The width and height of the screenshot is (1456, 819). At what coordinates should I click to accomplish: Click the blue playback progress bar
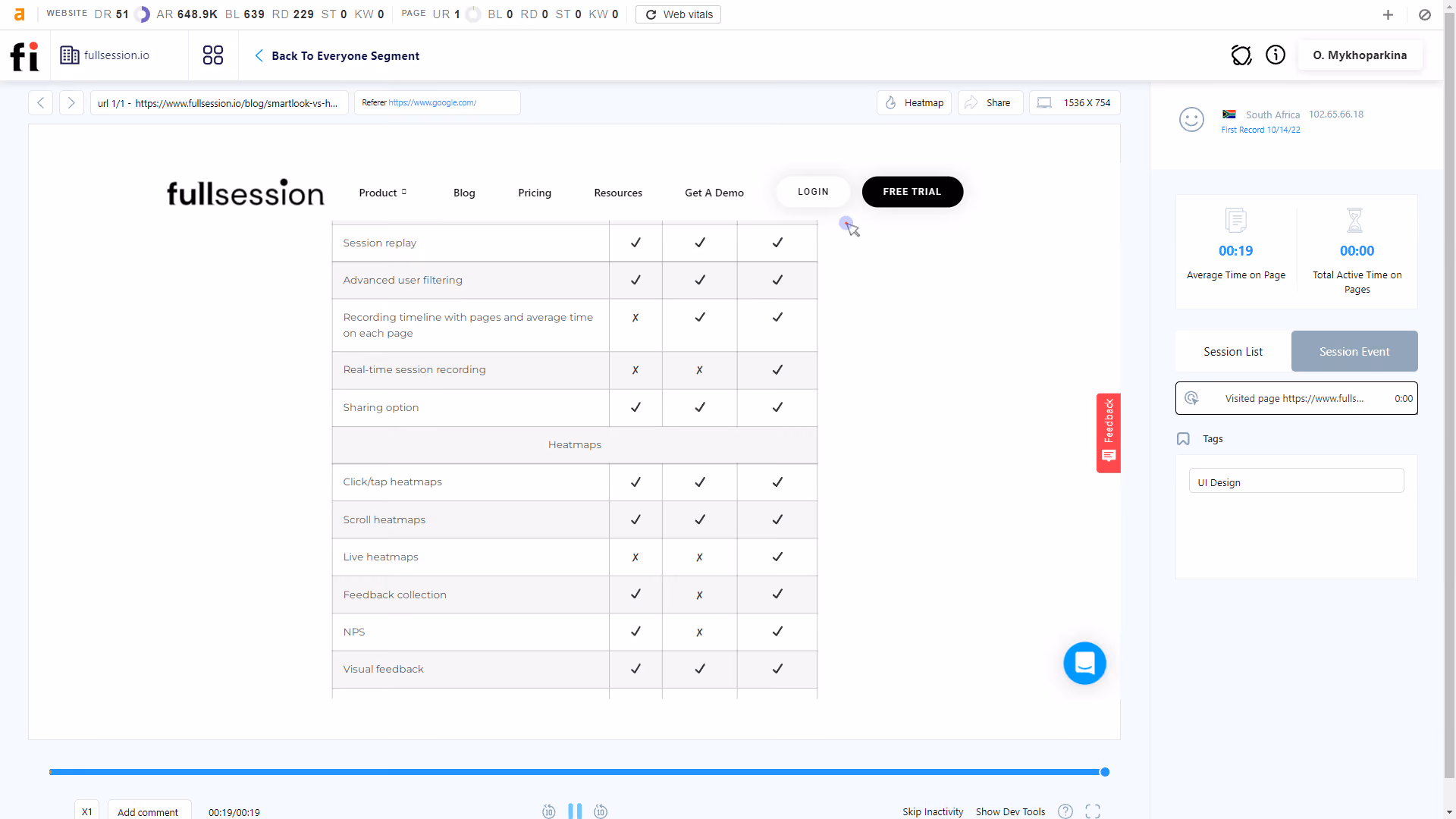pos(575,772)
